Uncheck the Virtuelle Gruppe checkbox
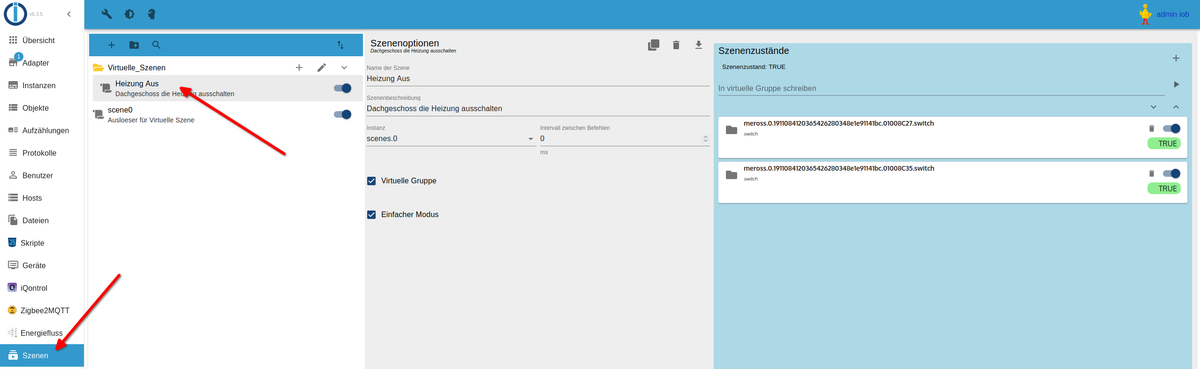The image size is (1200, 369). [x=372, y=181]
